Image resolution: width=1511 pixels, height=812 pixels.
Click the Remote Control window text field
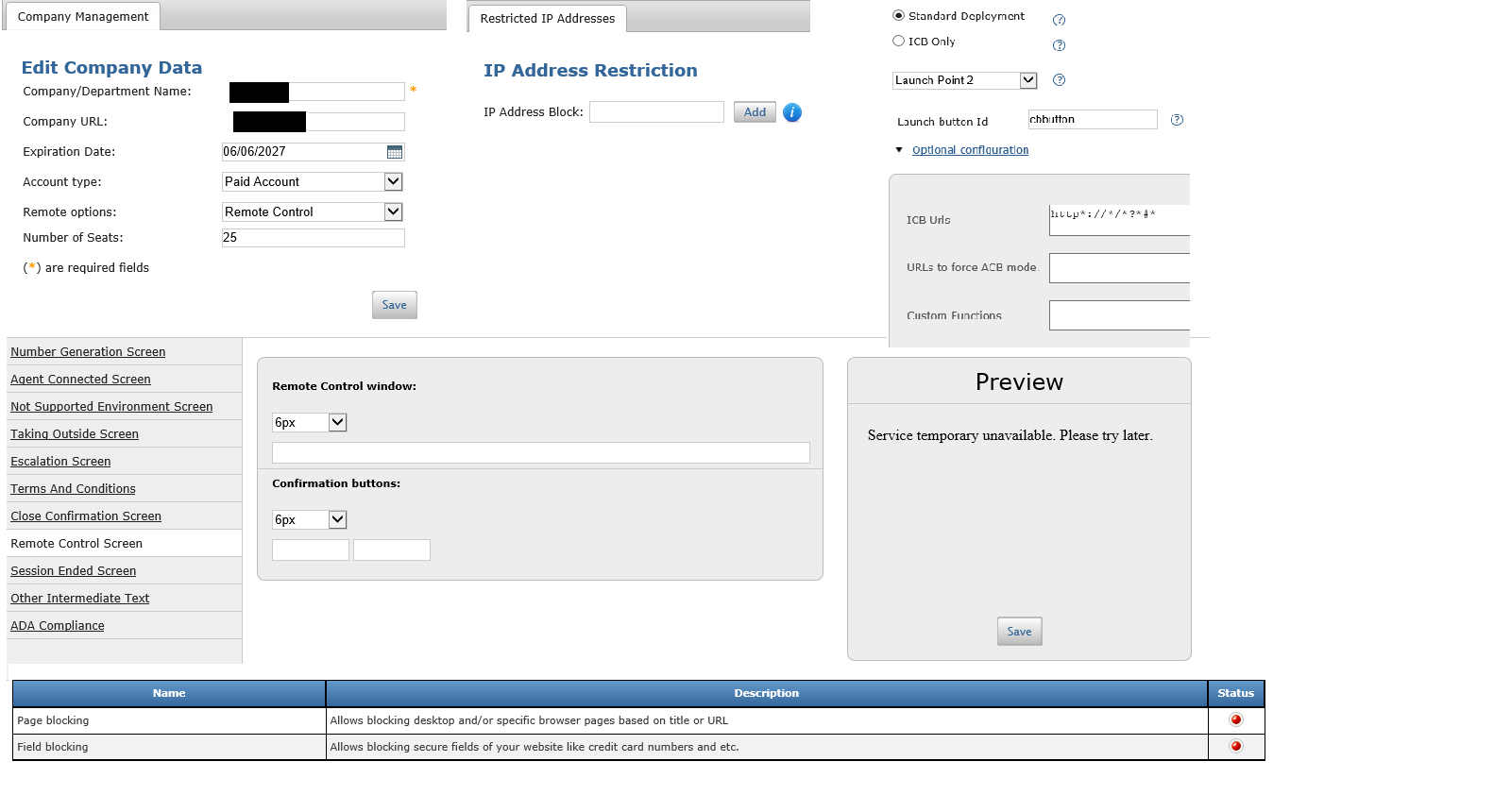(x=540, y=453)
